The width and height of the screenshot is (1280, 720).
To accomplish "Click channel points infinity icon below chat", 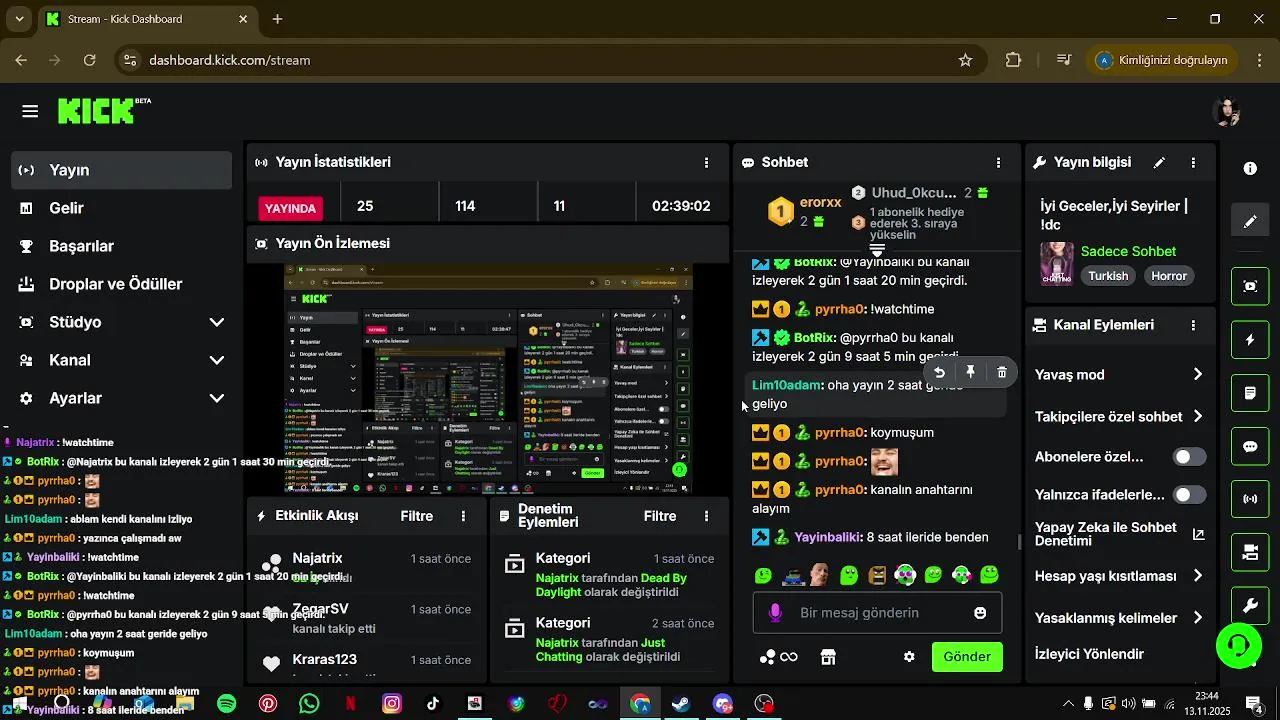I will 779,657.
